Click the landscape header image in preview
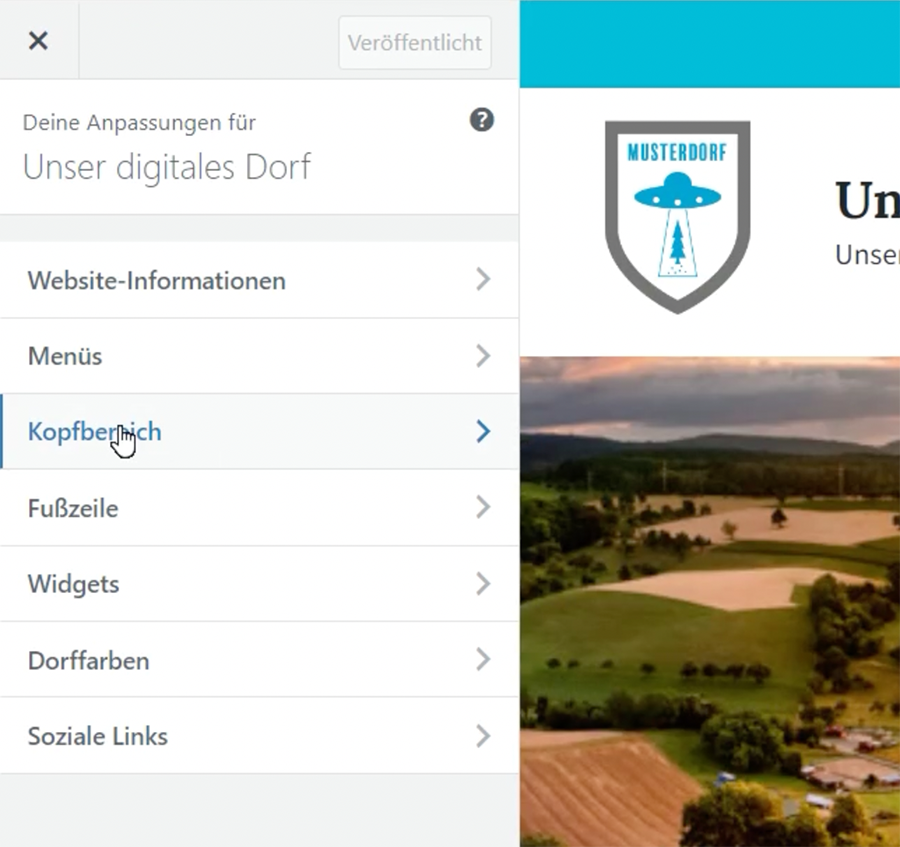900x847 pixels. click(710, 600)
